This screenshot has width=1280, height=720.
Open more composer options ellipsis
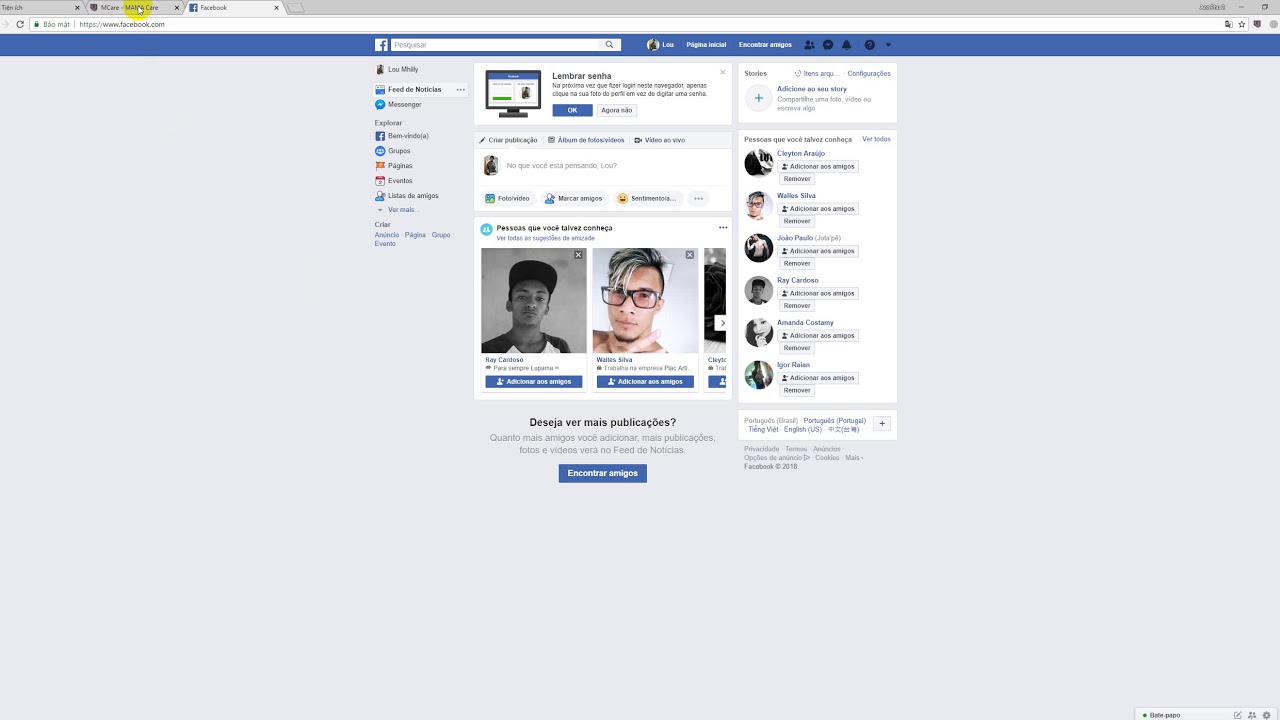pos(698,198)
